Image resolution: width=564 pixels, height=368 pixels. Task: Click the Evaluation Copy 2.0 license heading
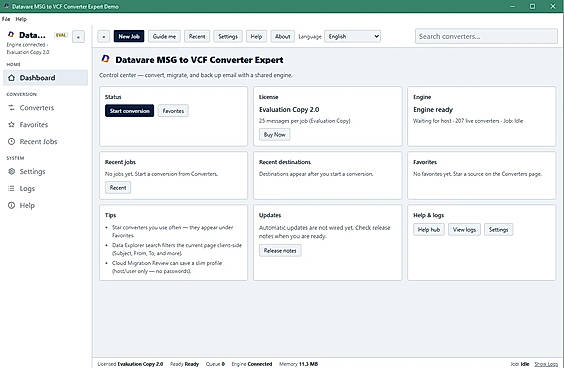[x=289, y=109]
